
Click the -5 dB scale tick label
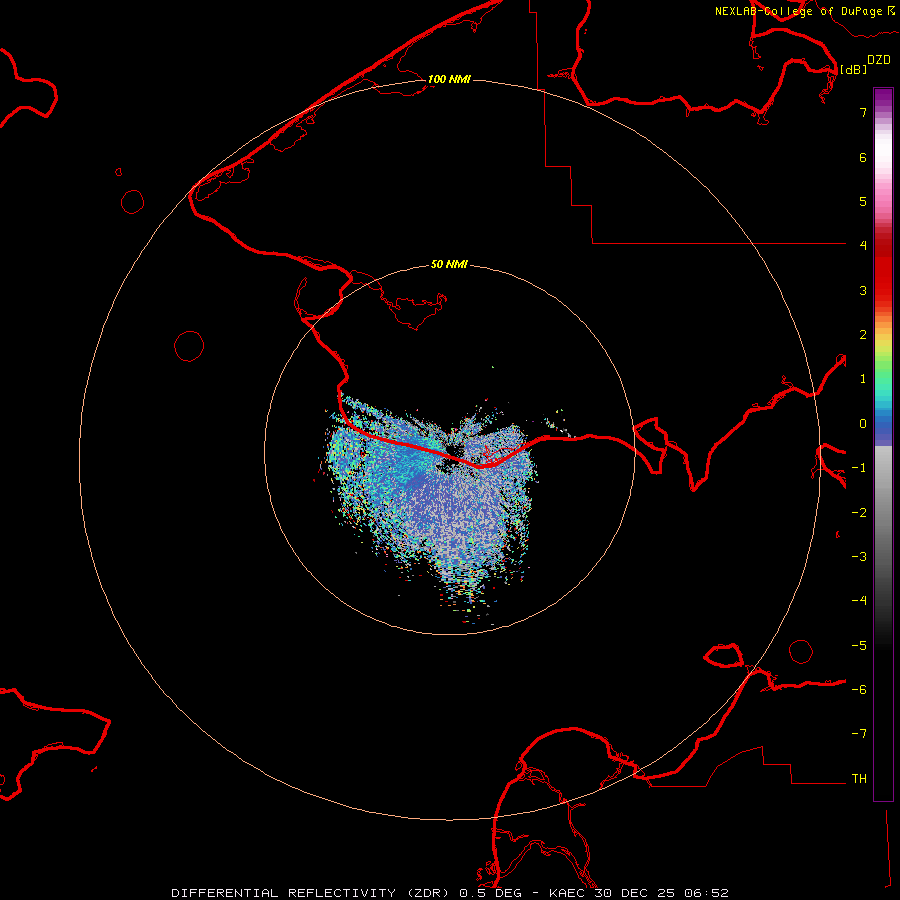(859, 646)
